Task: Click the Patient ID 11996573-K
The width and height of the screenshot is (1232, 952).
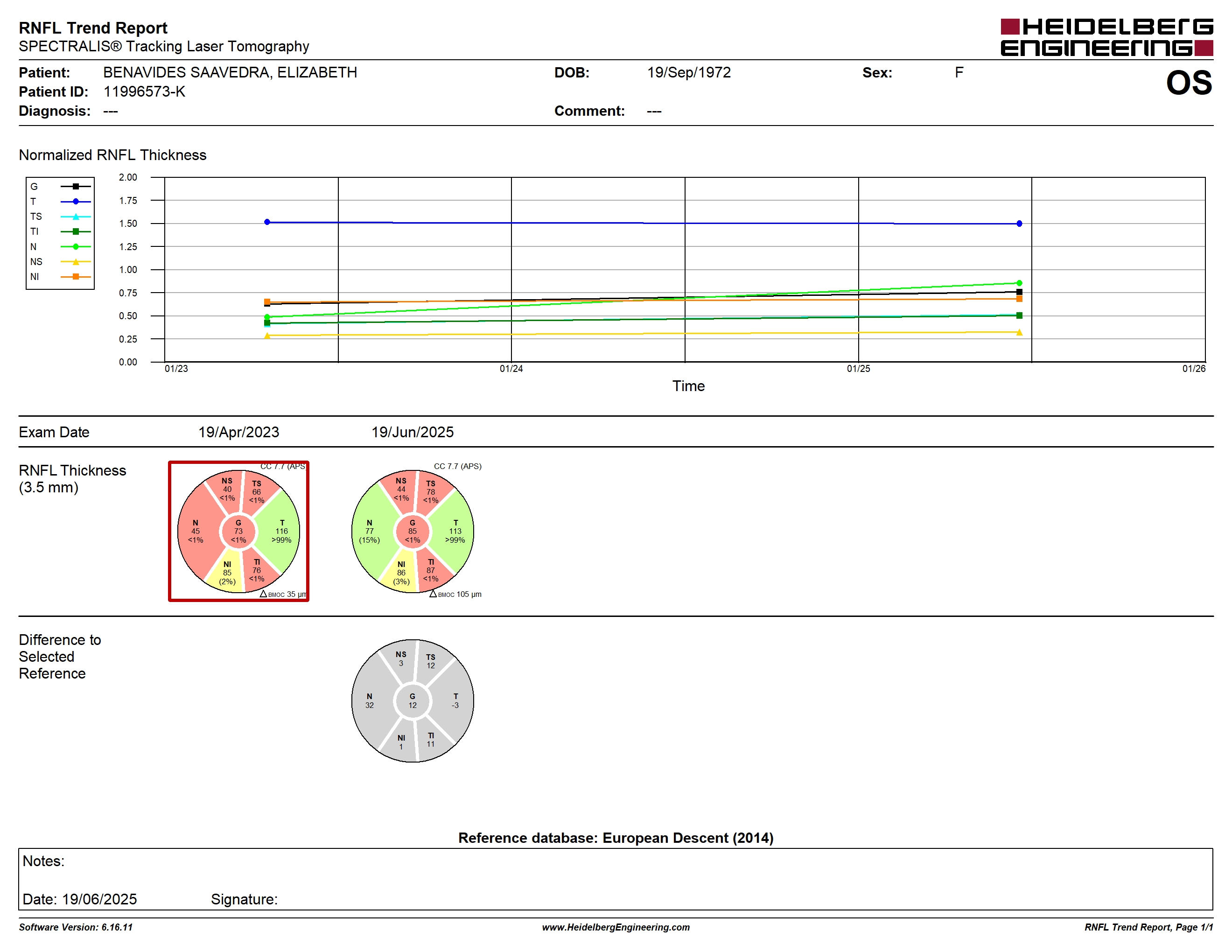Action: click(144, 91)
